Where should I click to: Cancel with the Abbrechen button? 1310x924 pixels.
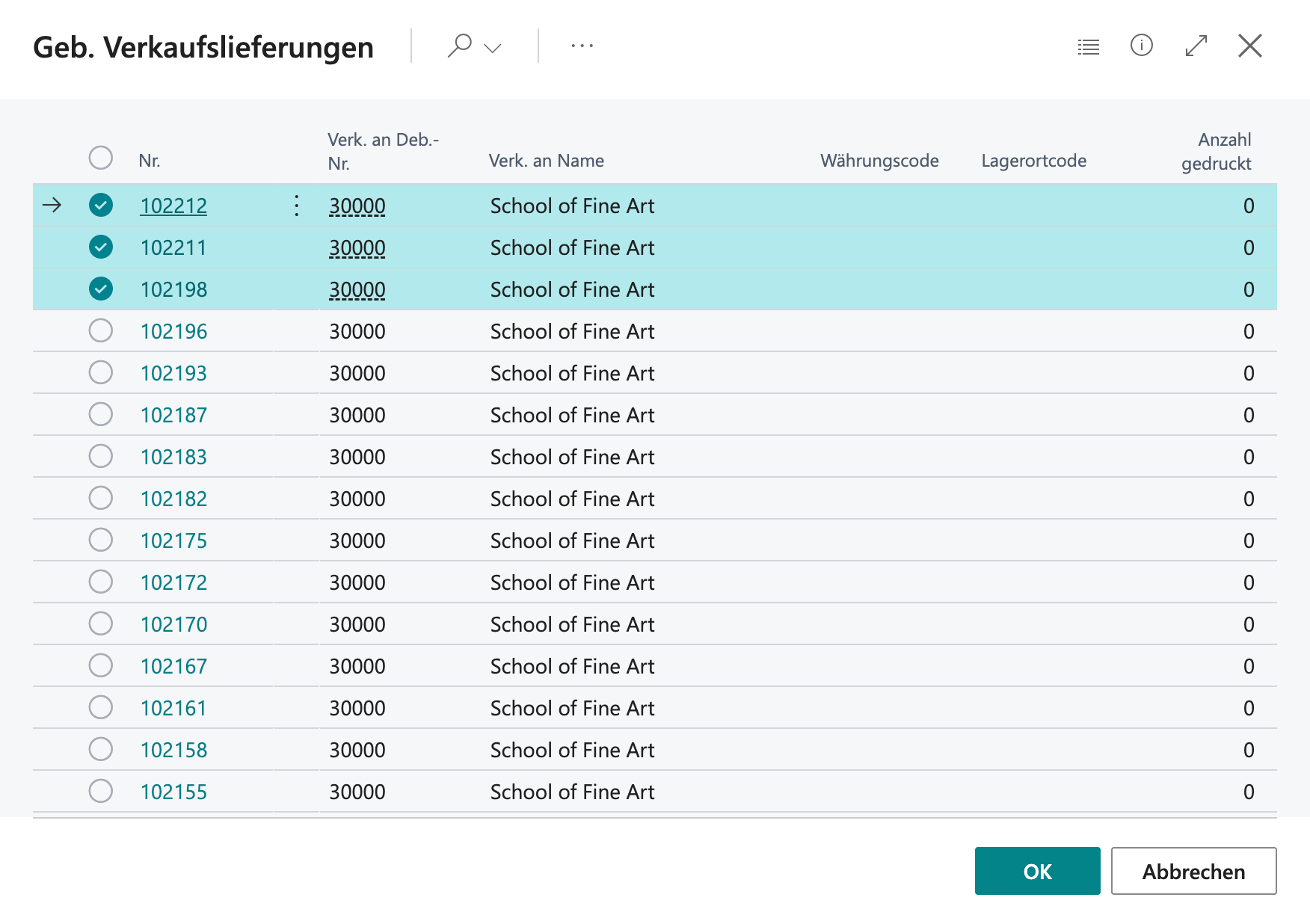pyautogui.click(x=1194, y=871)
